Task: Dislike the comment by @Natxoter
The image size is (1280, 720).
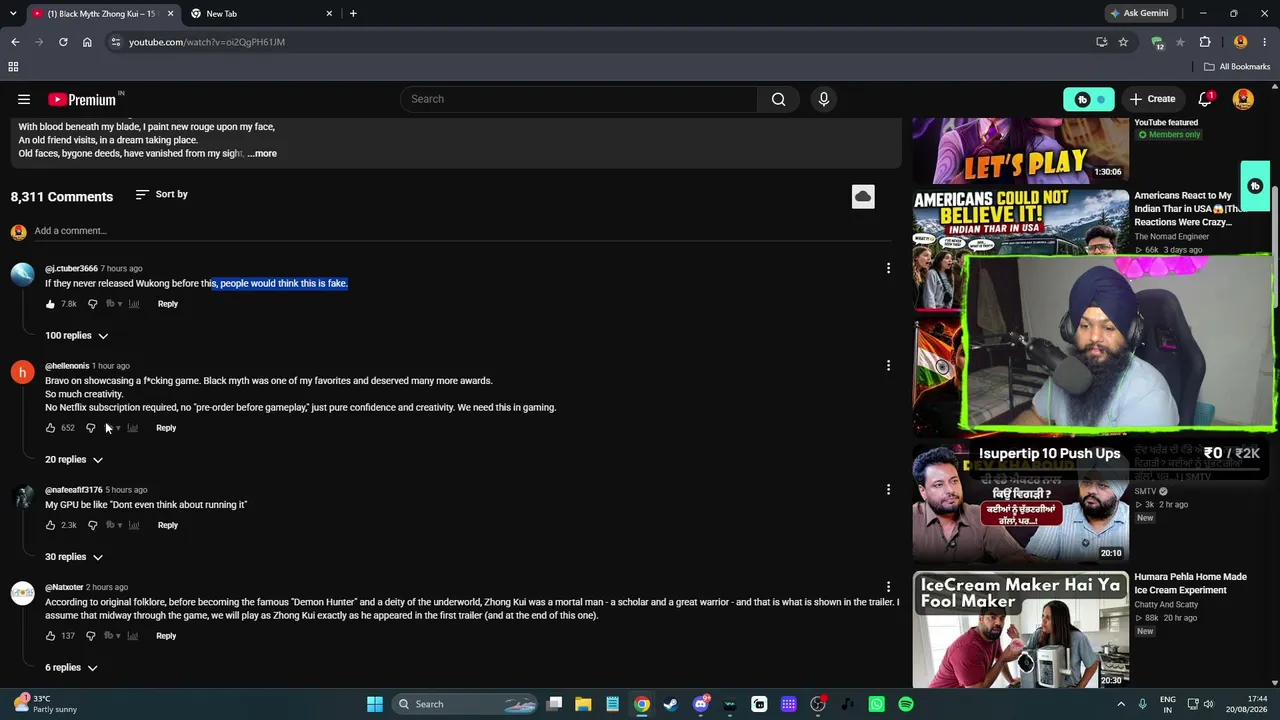Action: pos(90,636)
